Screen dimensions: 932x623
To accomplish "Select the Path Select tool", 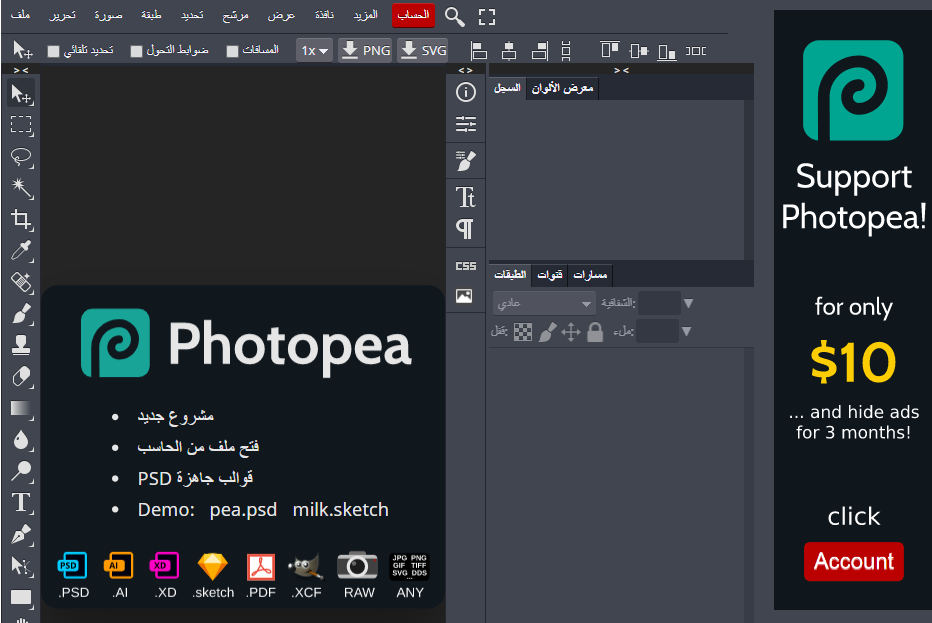I will 21,566.
